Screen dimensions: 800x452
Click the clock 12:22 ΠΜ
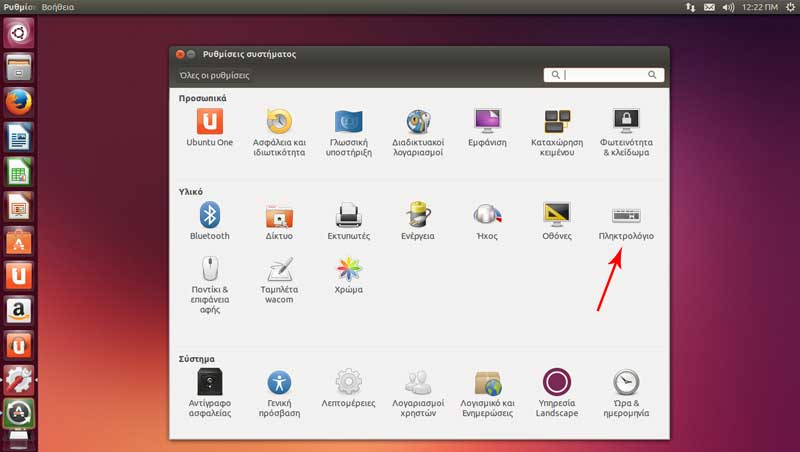pyautogui.click(x=760, y=7)
